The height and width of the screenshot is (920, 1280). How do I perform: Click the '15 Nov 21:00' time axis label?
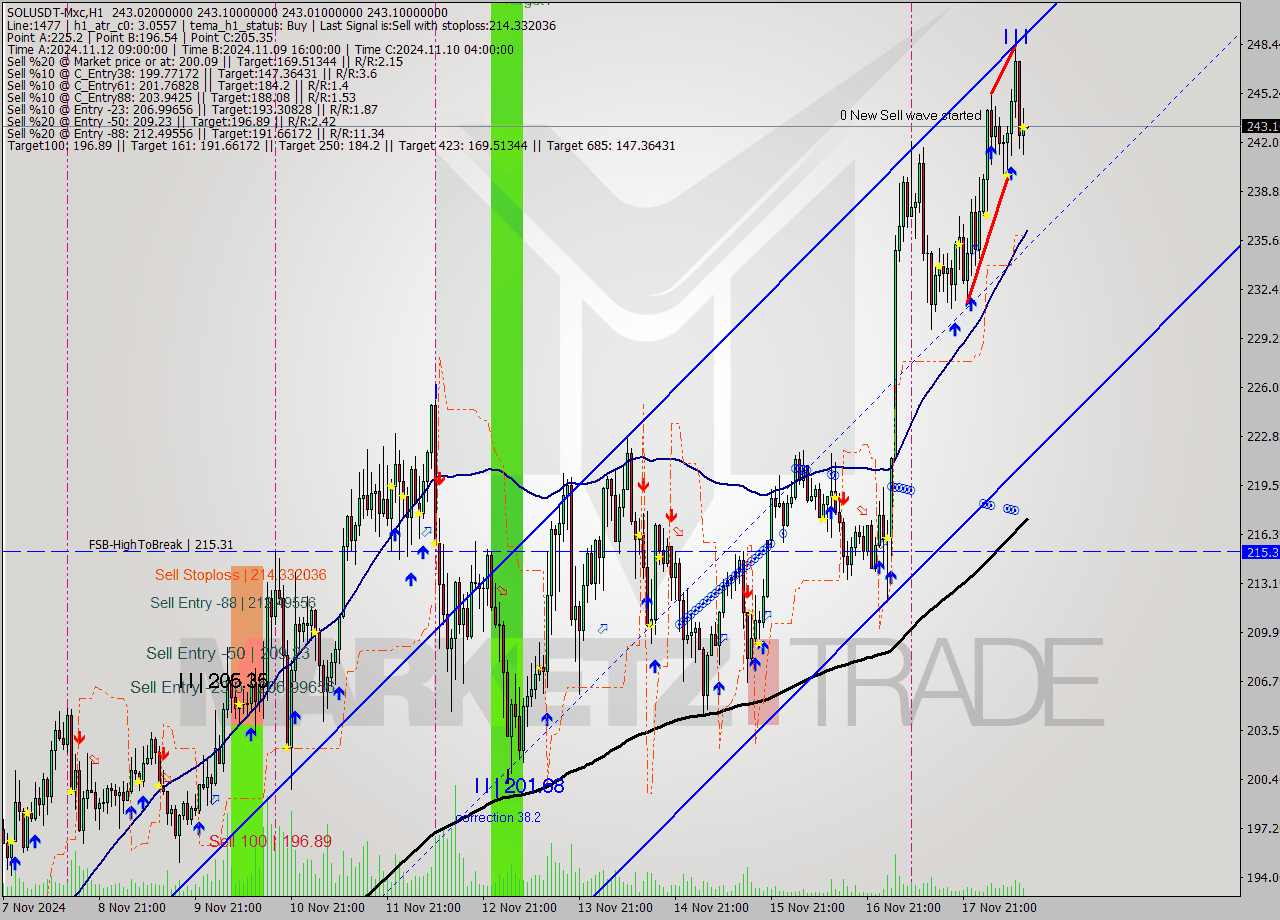(807, 908)
